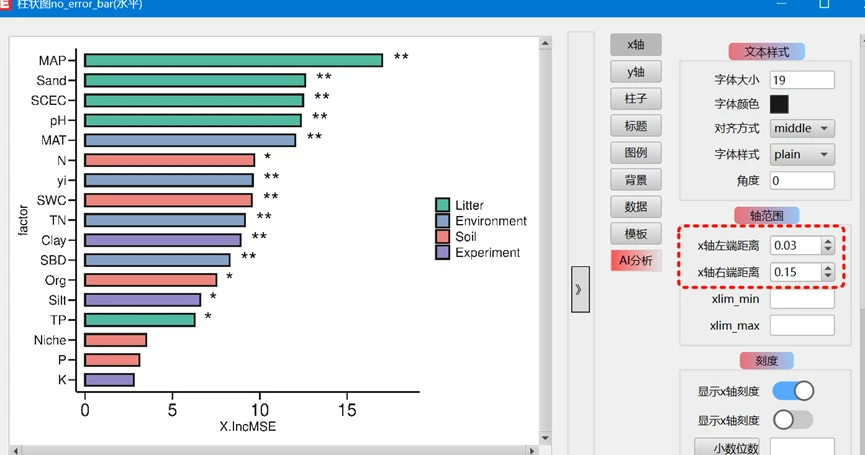Open the 柱子 settings tab
The width and height of the screenshot is (865, 455).
[635, 99]
